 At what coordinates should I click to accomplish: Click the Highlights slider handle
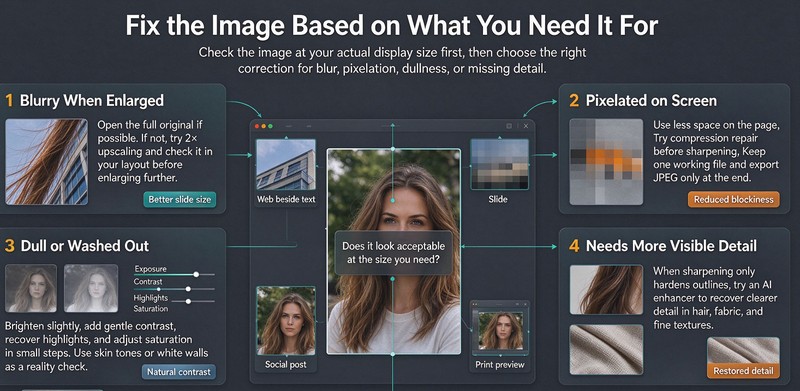pyautogui.click(x=188, y=301)
